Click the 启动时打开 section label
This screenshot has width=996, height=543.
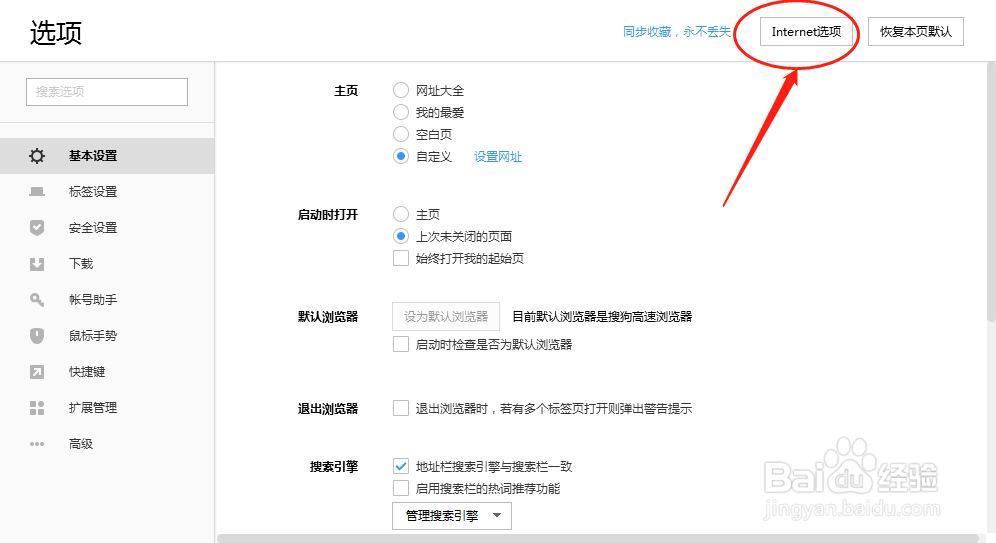tap(328, 215)
